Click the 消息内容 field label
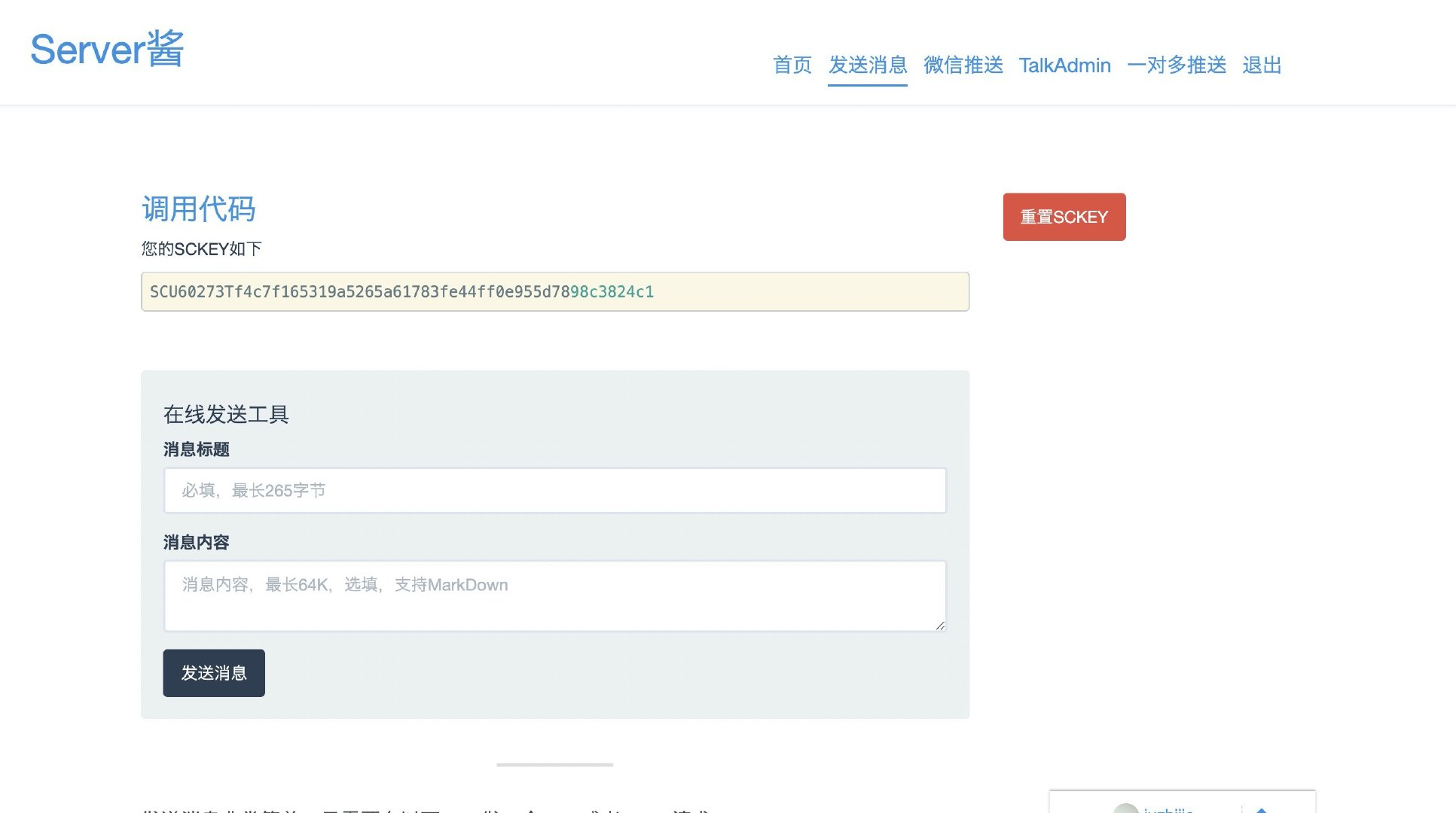1456x813 pixels. pyautogui.click(x=196, y=542)
